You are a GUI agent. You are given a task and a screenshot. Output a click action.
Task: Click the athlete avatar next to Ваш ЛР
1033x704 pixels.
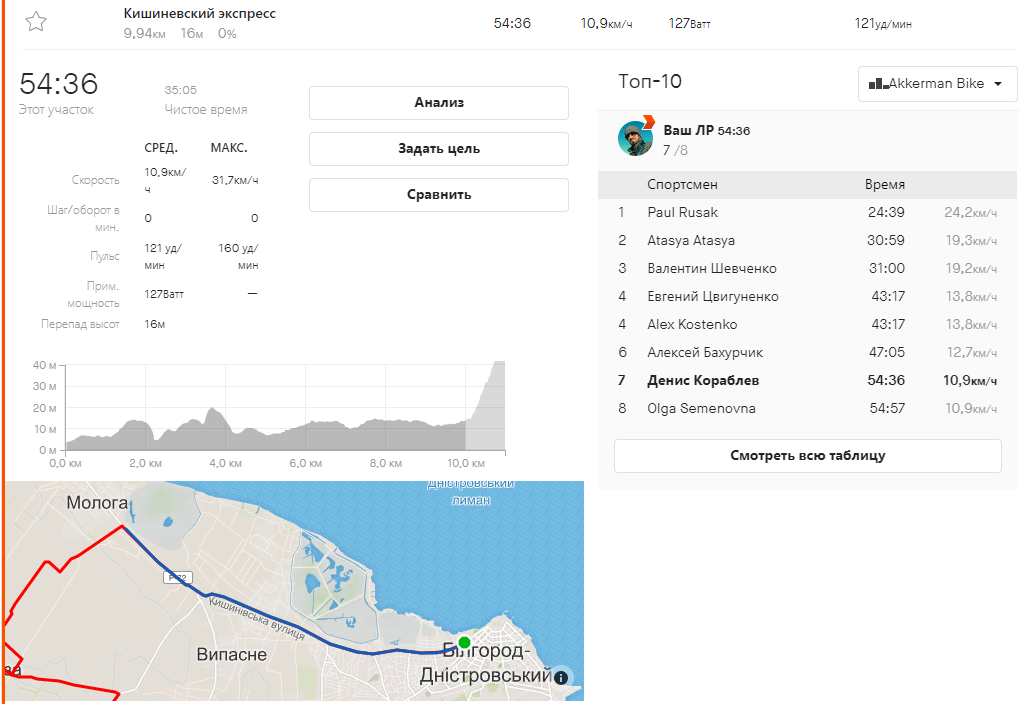(635, 139)
